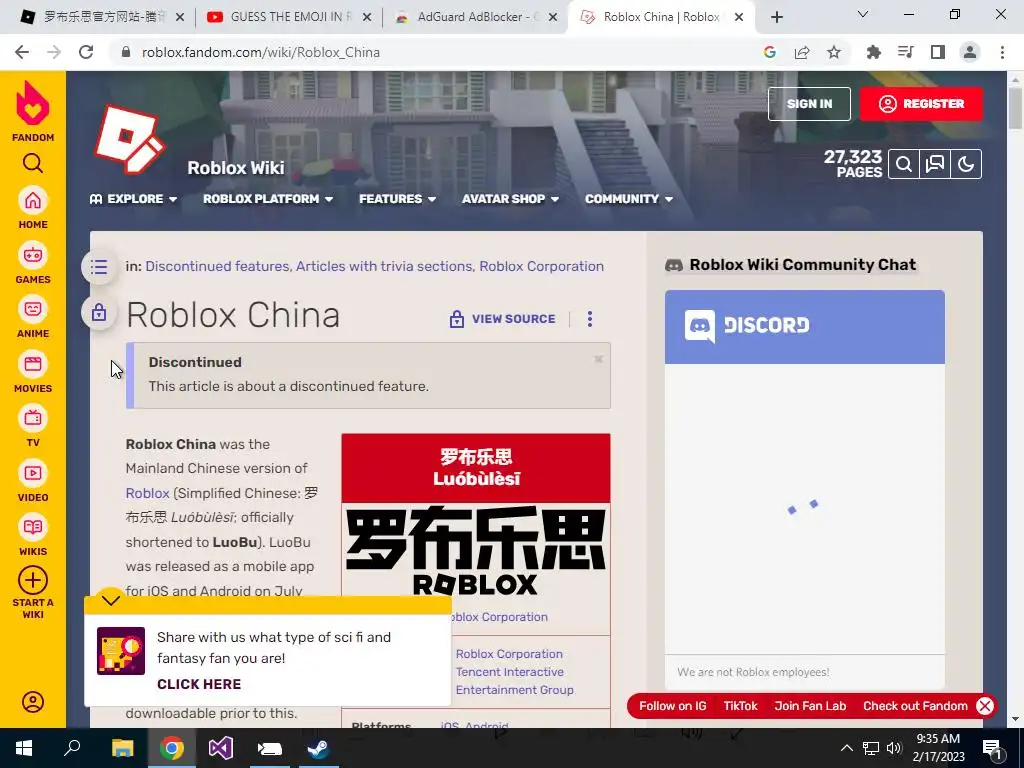
Task: Open Discontinued features category link
Action: coord(217,266)
